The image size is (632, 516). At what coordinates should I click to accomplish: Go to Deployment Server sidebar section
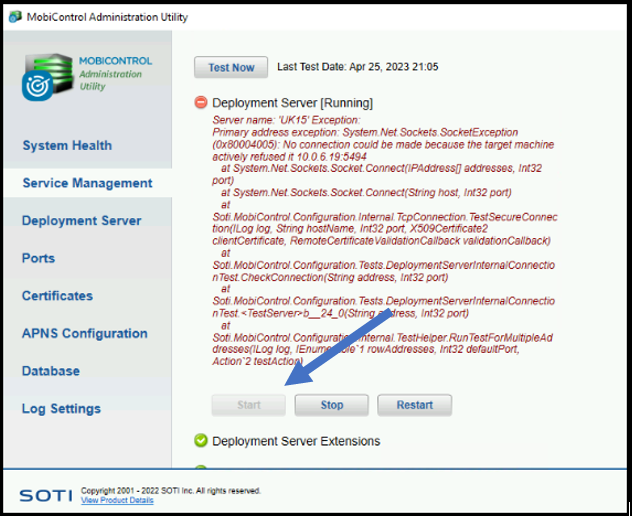(81, 221)
